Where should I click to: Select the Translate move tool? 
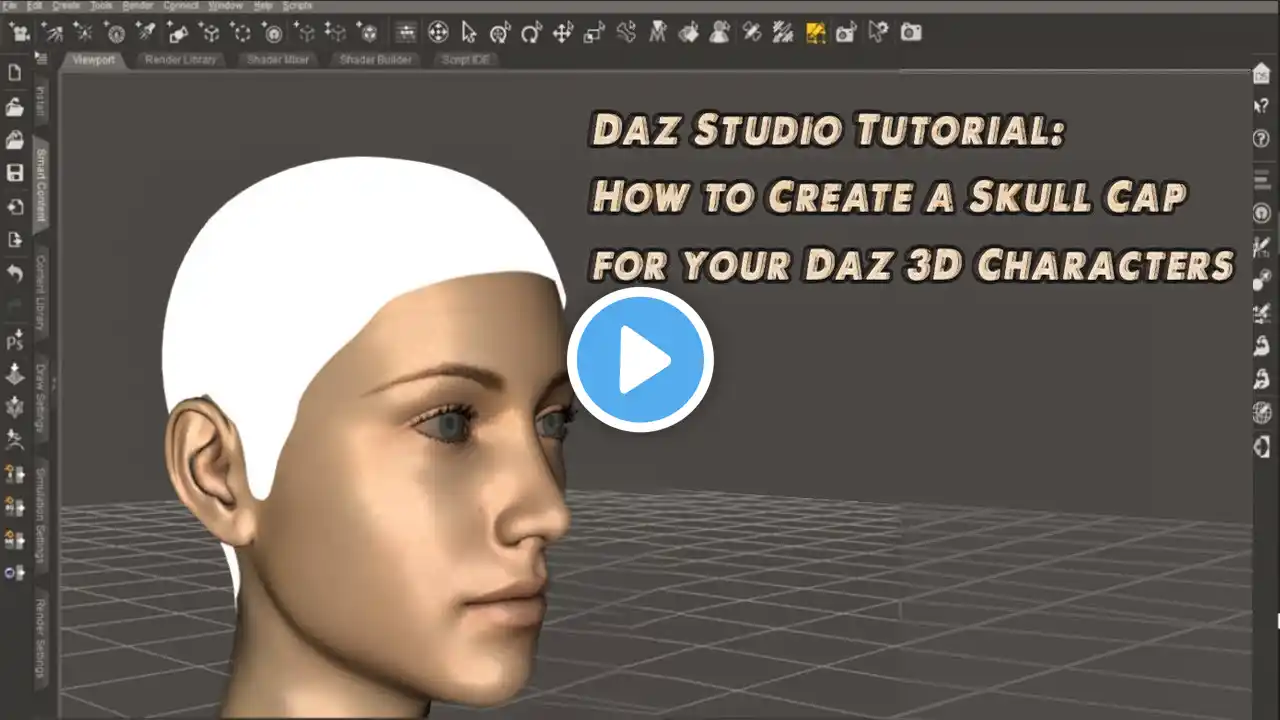tap(563, 33)
